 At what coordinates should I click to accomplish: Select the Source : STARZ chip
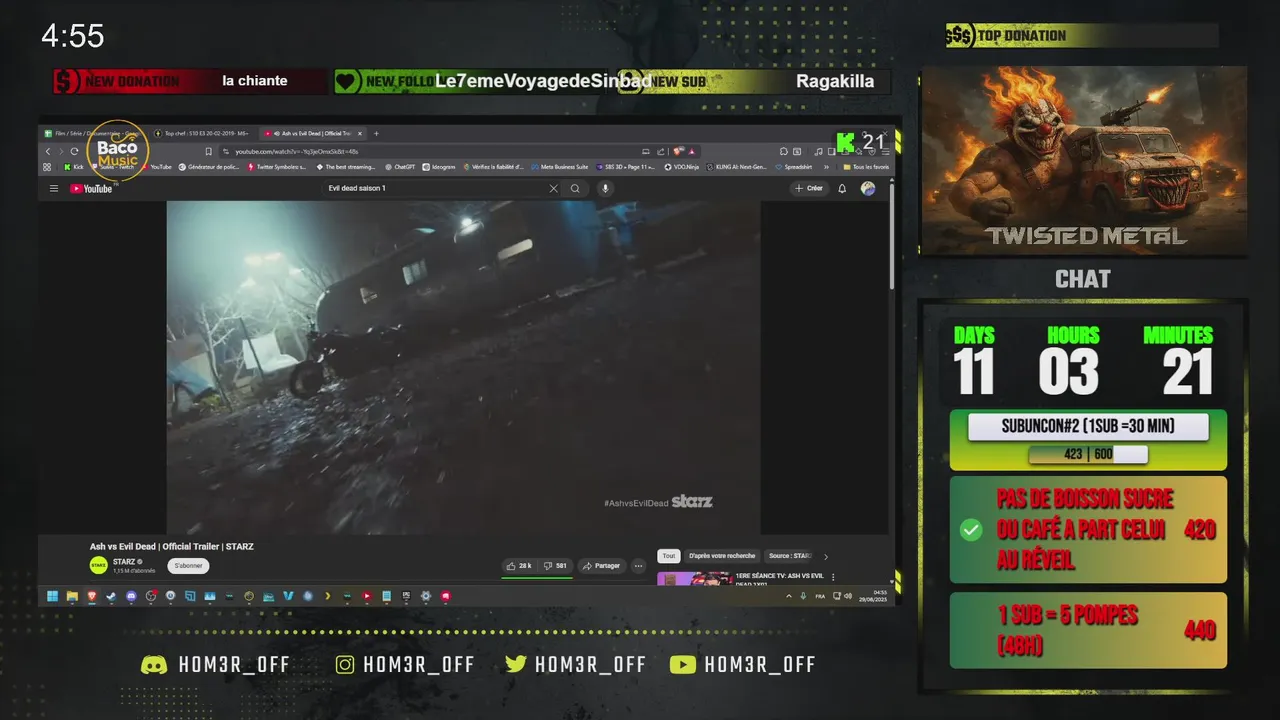[790, 556]
